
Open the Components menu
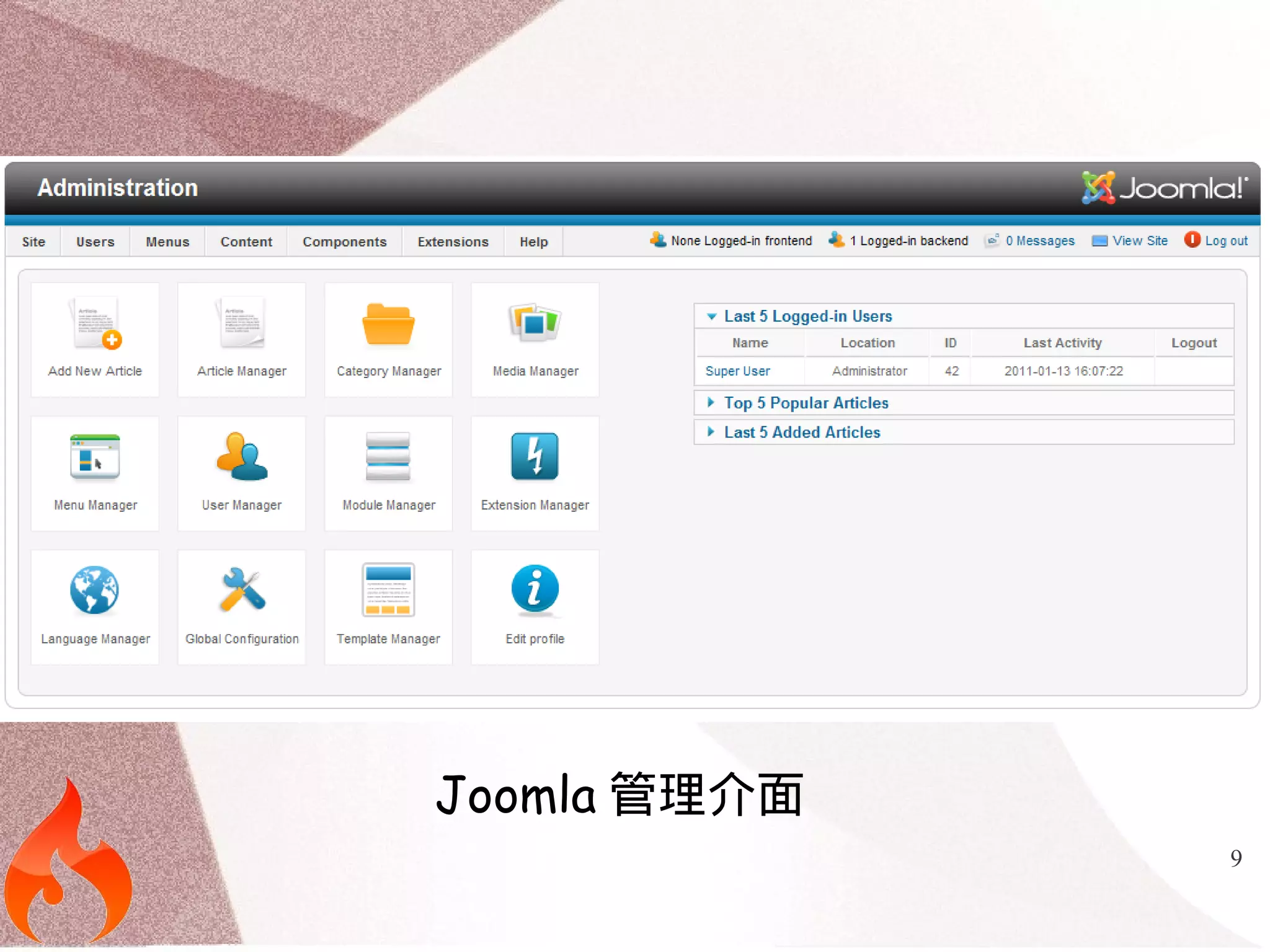[x=344, y=242]
